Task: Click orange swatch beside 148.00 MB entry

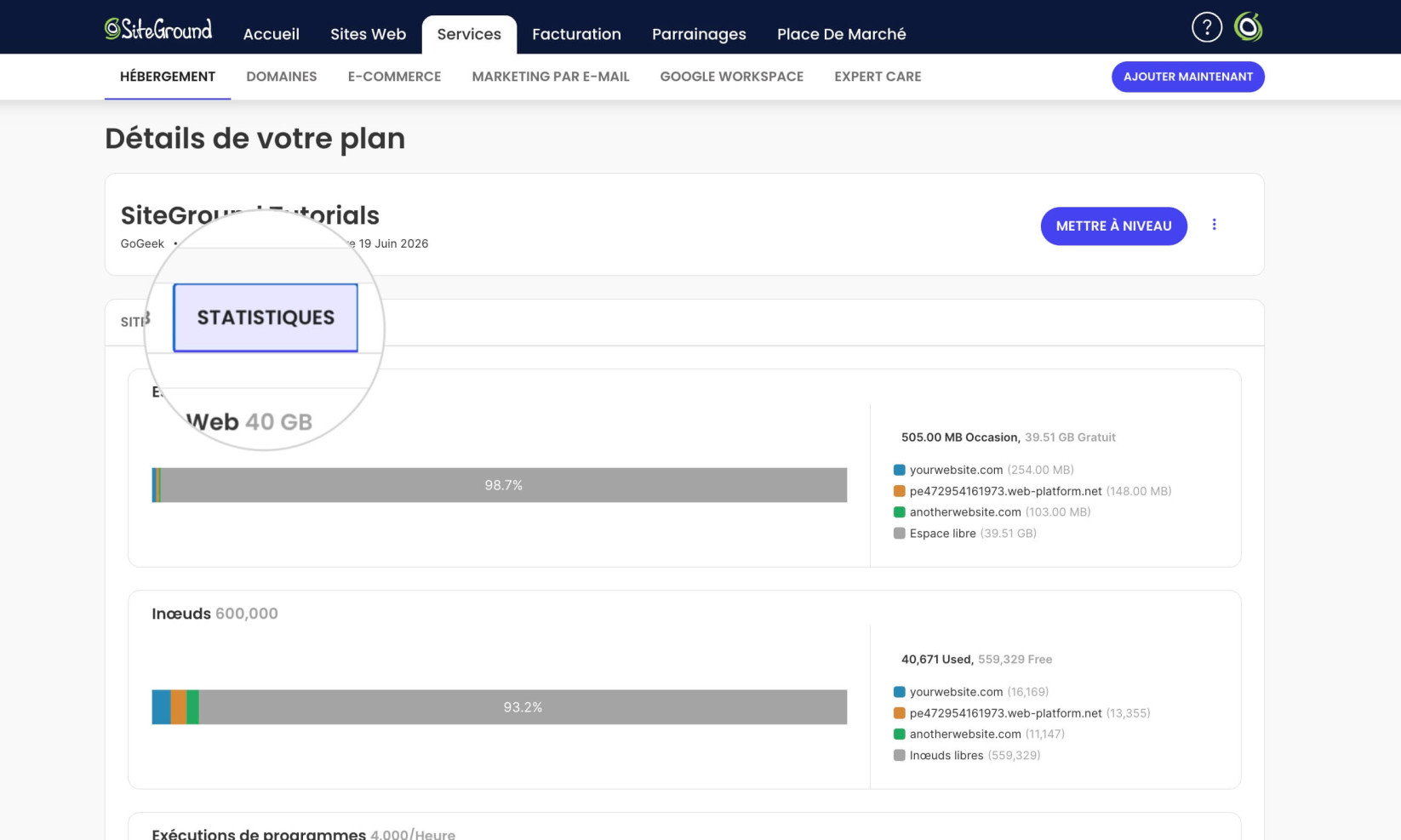Action: 899,491
